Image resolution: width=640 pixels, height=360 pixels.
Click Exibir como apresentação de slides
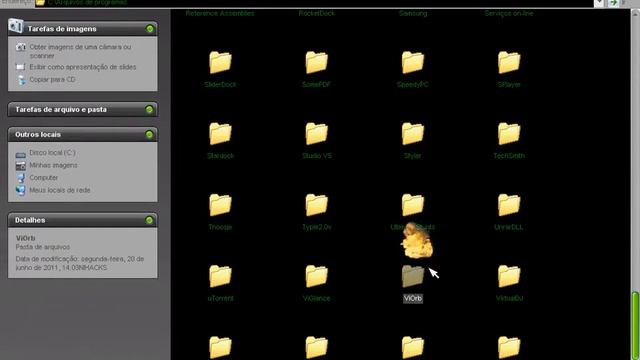pos(83,67)
